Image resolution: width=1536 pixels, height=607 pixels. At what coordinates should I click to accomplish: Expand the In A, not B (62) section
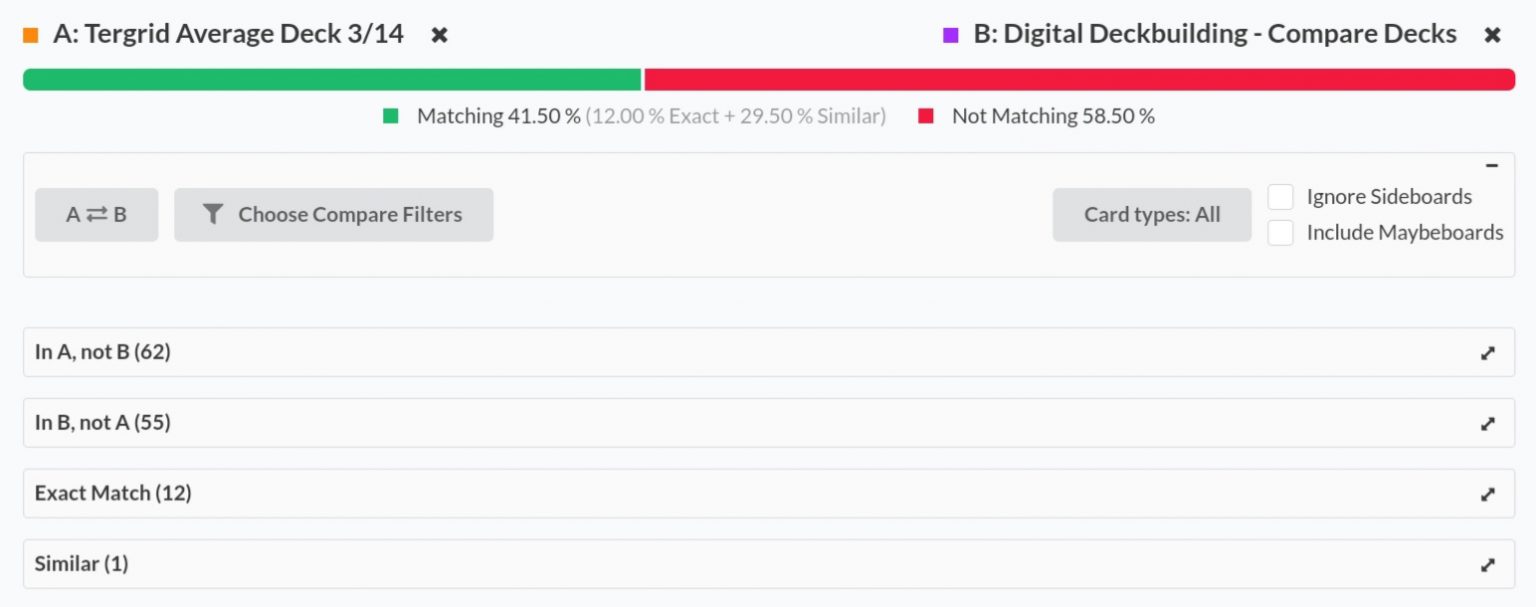(101, 352)
